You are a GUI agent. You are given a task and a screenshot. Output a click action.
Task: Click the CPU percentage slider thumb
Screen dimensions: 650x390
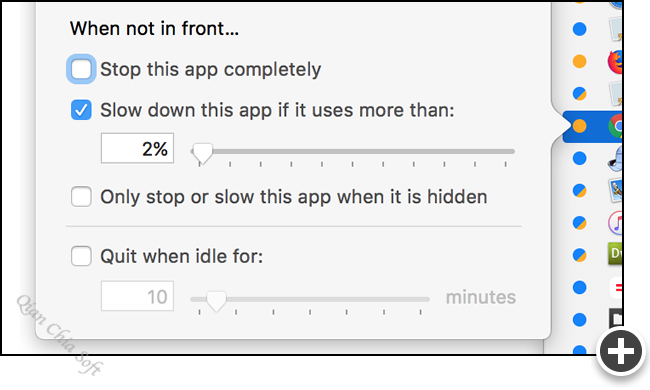(x=203, y=153)
